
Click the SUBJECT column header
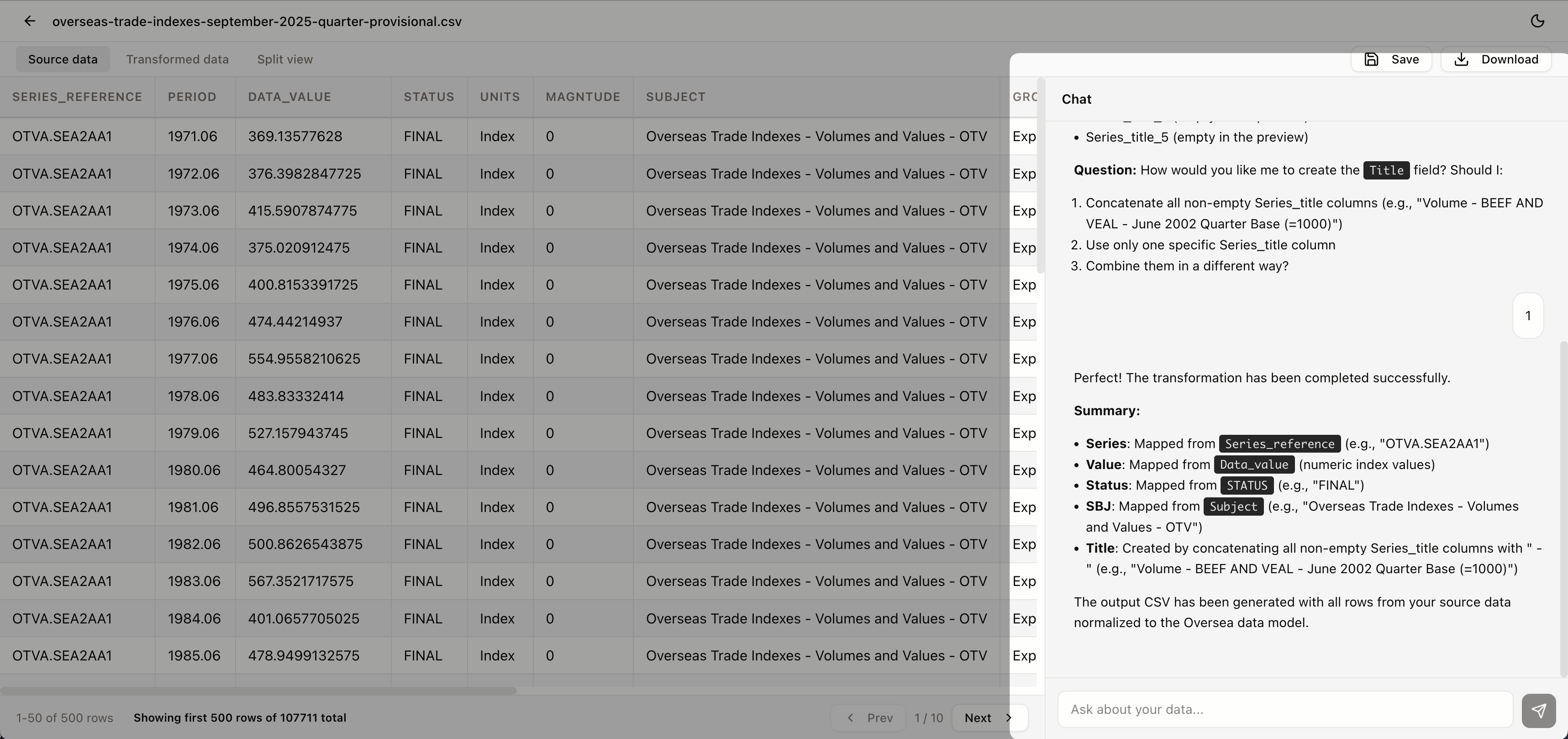click(675, 97)
